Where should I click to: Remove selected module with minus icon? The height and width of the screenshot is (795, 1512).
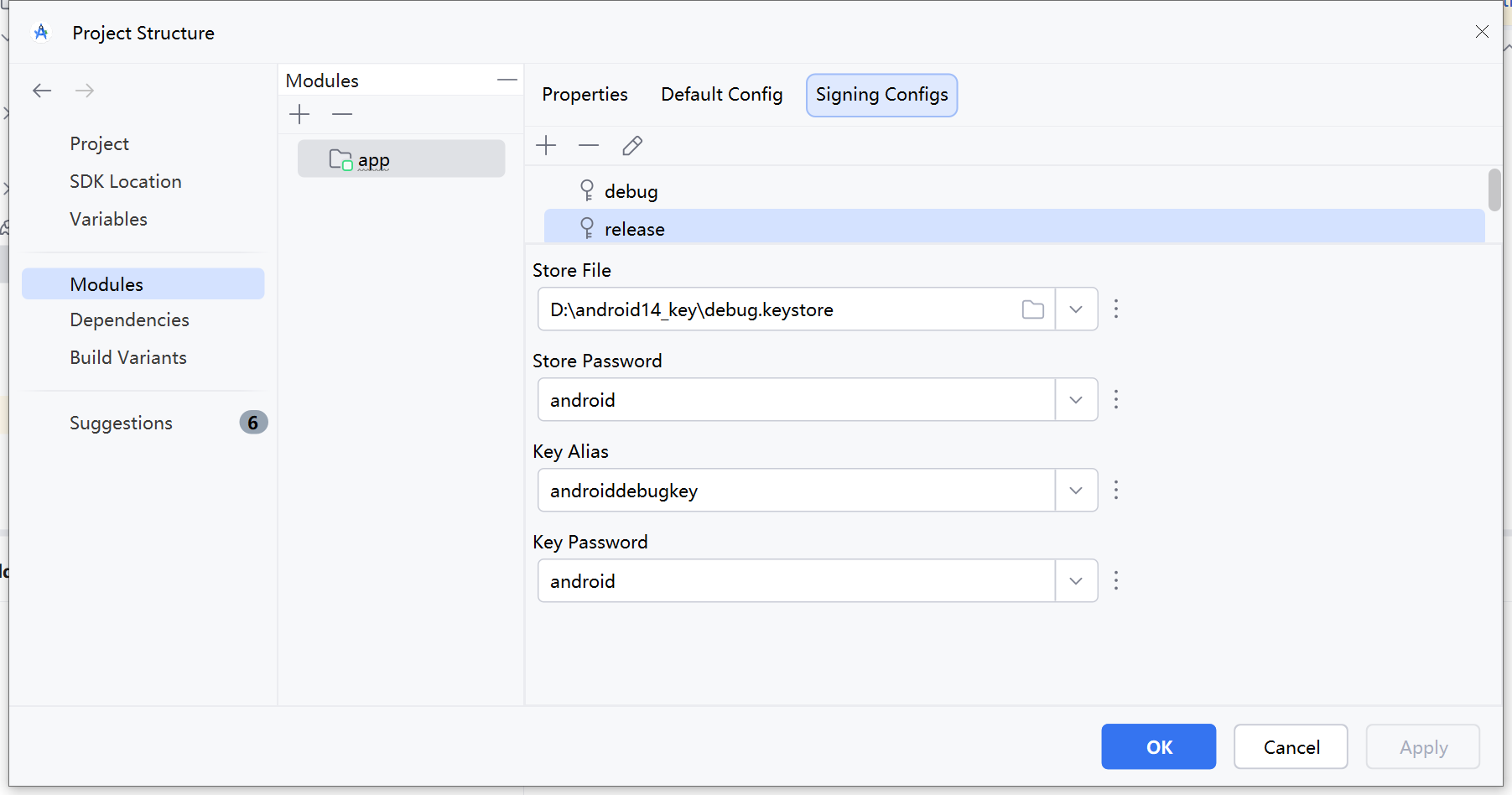point(342,114)
